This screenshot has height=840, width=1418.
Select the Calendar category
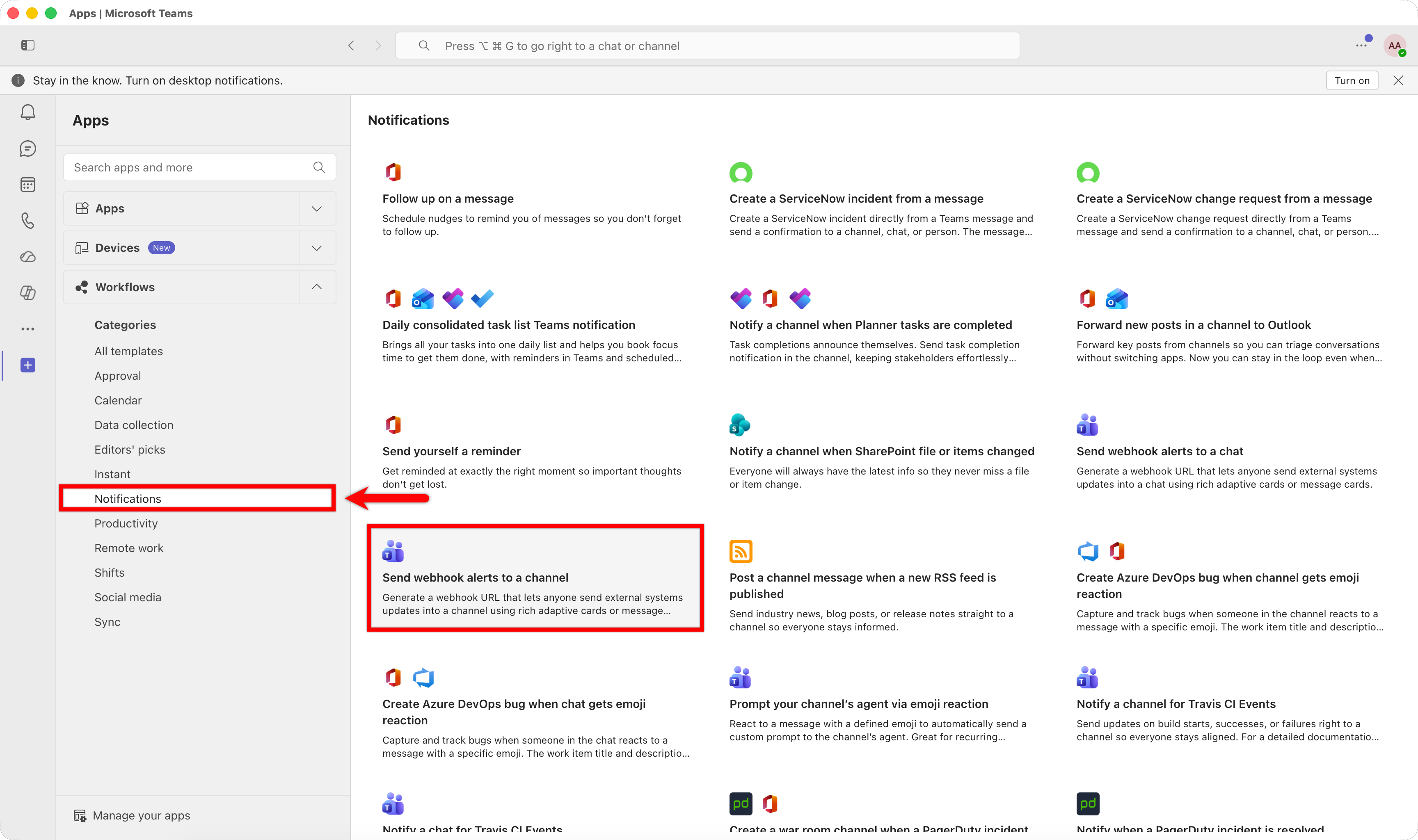click(118, 400)
